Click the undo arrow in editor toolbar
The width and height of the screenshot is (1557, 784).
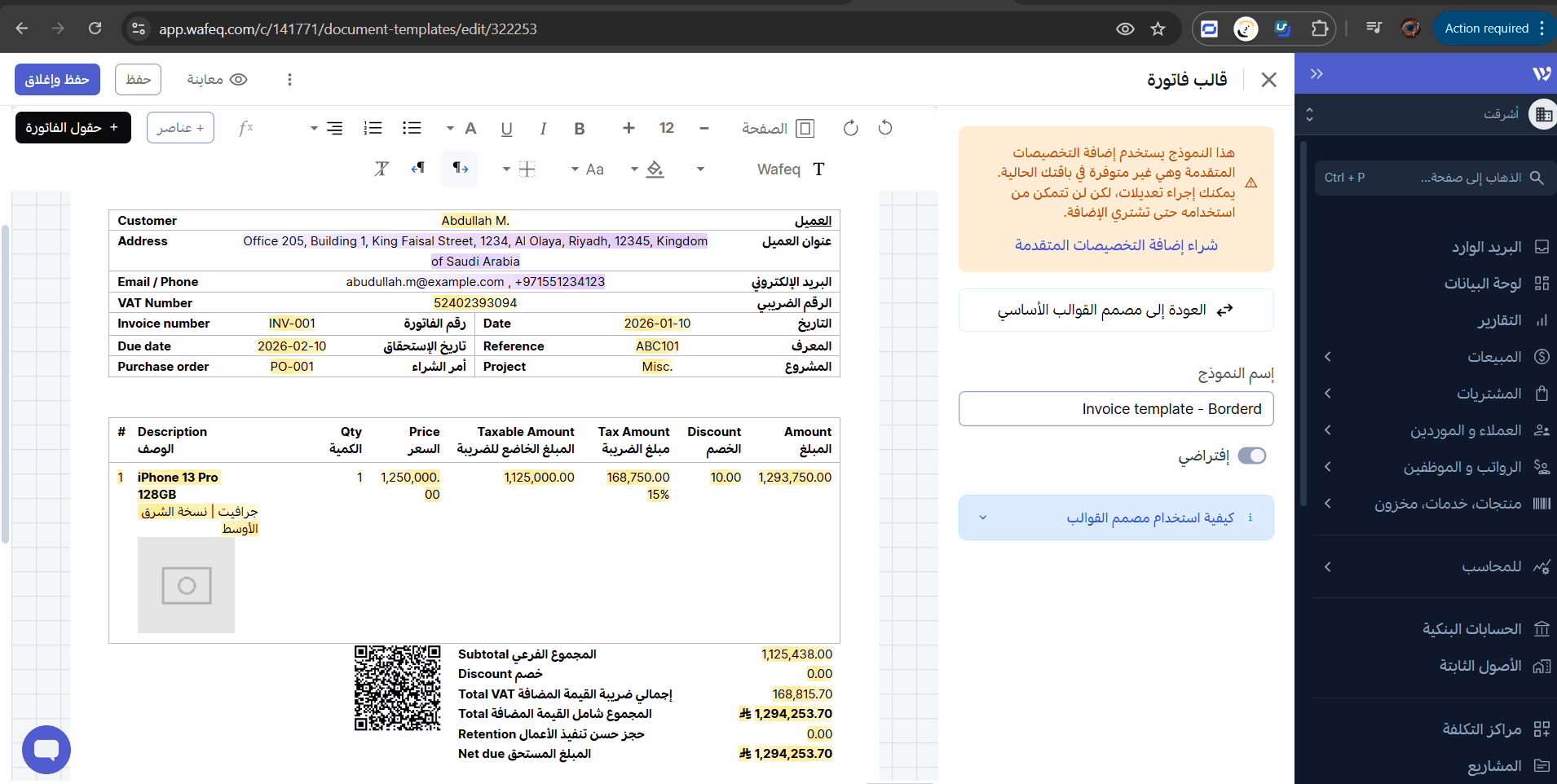tap(885, 128)
